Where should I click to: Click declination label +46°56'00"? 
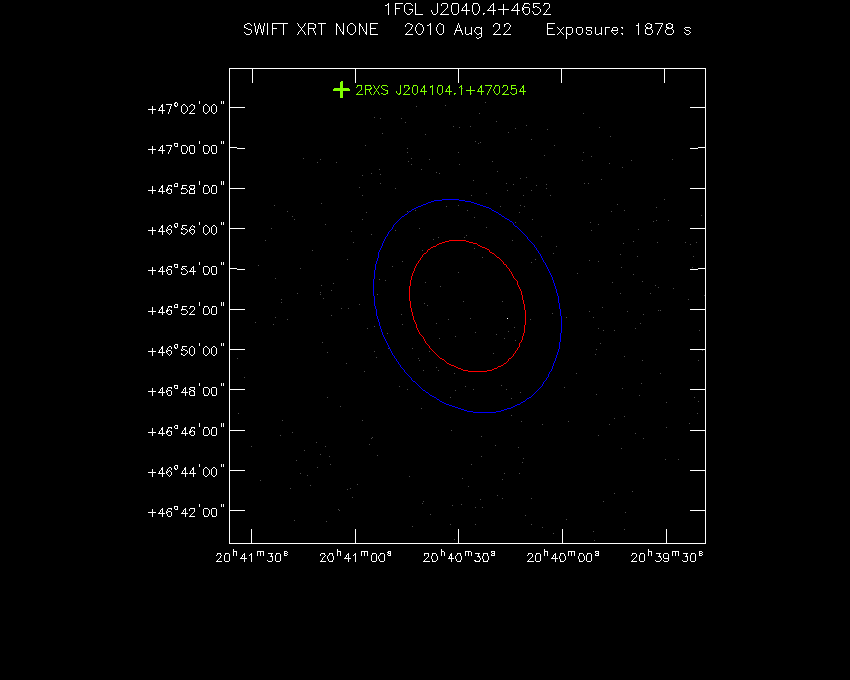coord(185,230)
